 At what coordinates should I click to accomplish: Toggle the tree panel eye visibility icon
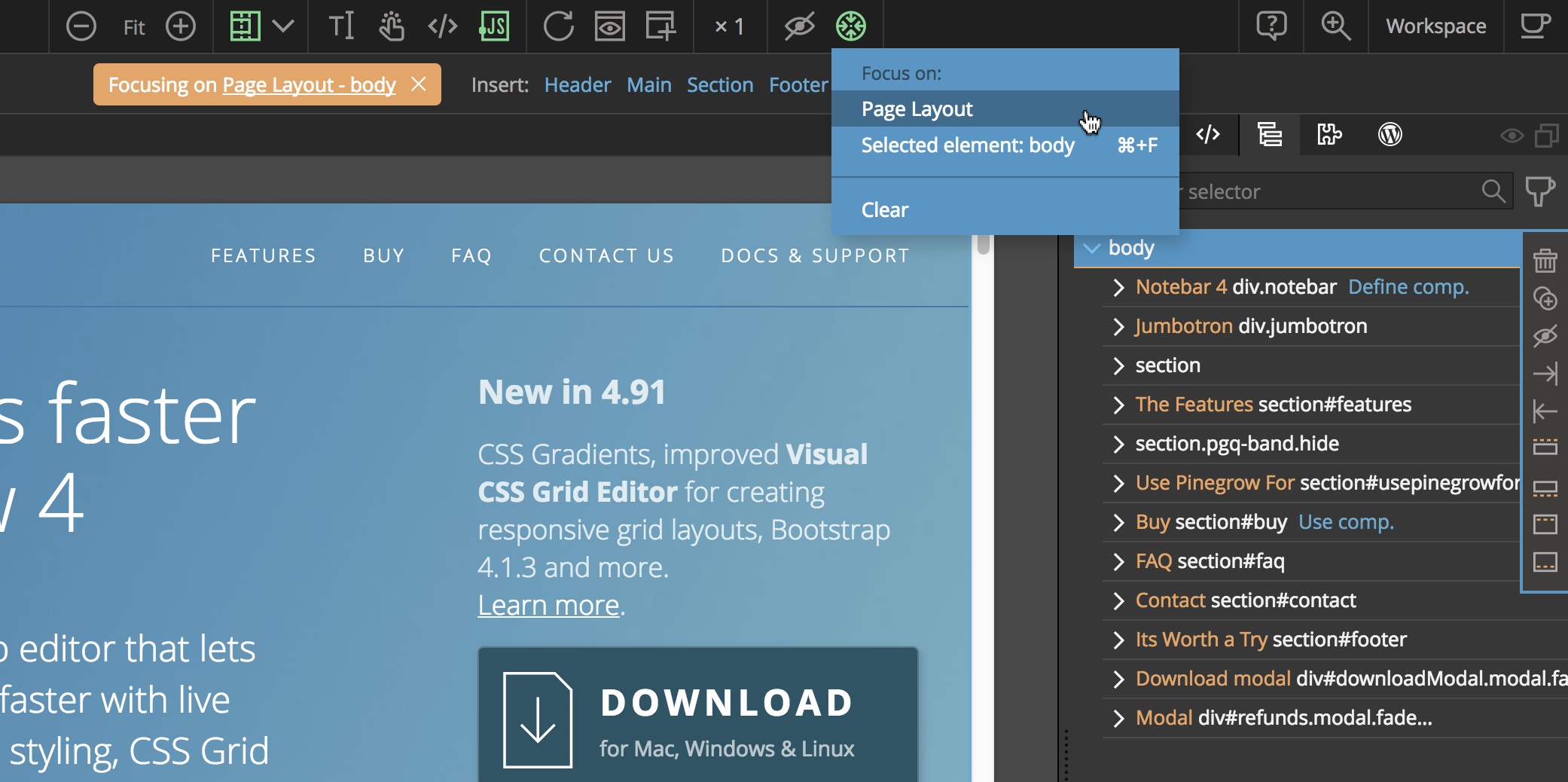coord(1512,136)
